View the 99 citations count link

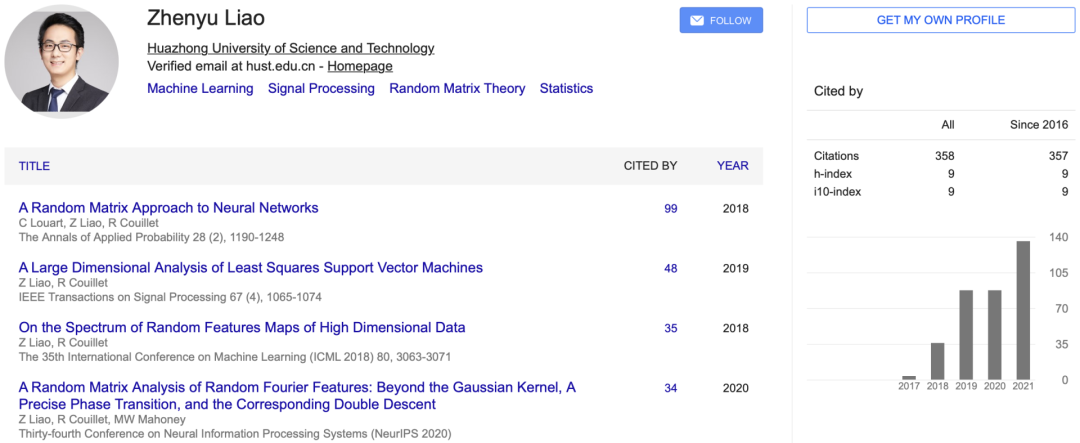[670, 208]
